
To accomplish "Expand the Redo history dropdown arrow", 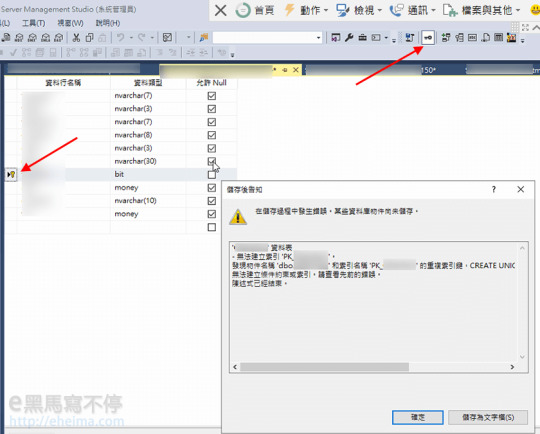I will pos(152,38).
